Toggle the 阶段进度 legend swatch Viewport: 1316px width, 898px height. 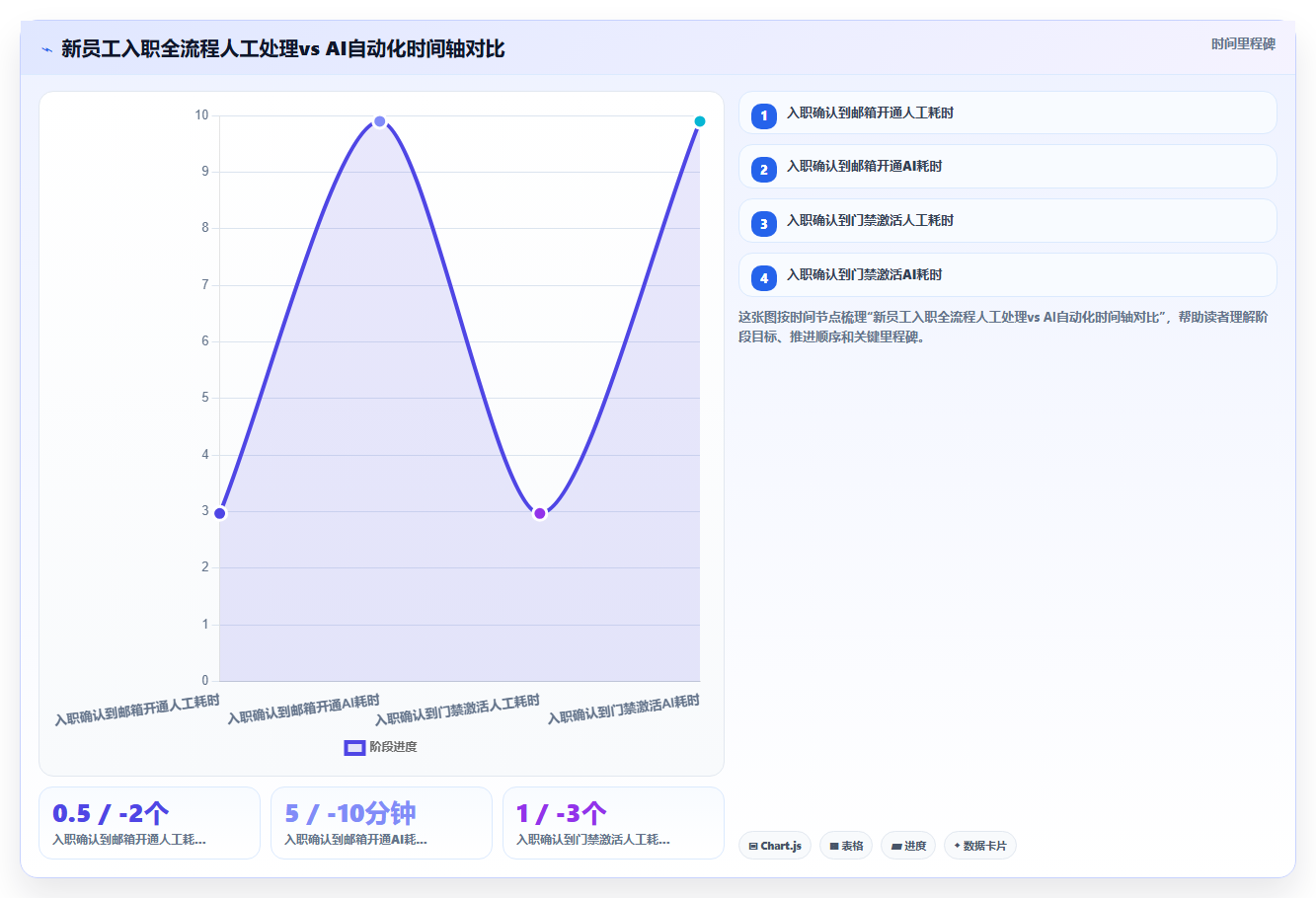[354, 747]
